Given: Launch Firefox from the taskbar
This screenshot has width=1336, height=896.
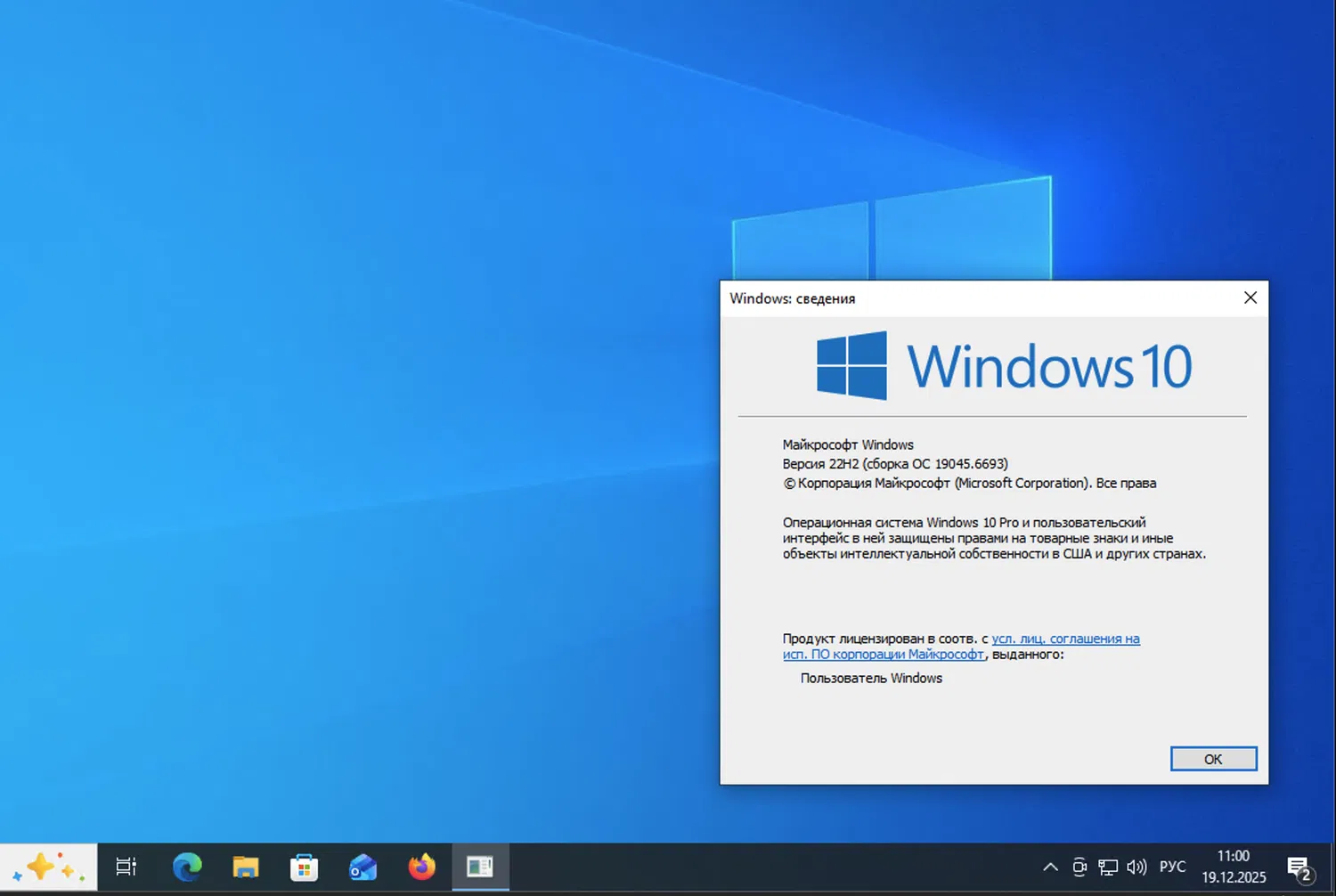Looking at the screenshot, I should [421, 867].
